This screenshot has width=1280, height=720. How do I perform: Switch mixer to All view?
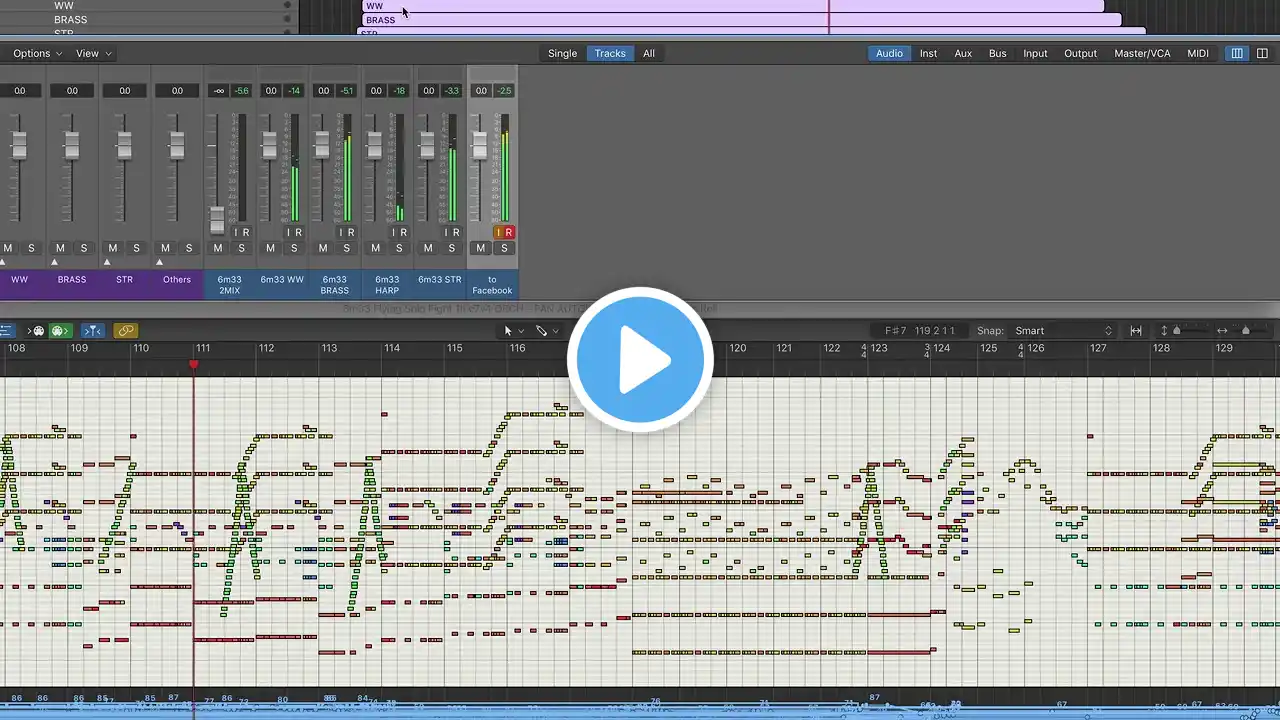coord(649,53)
